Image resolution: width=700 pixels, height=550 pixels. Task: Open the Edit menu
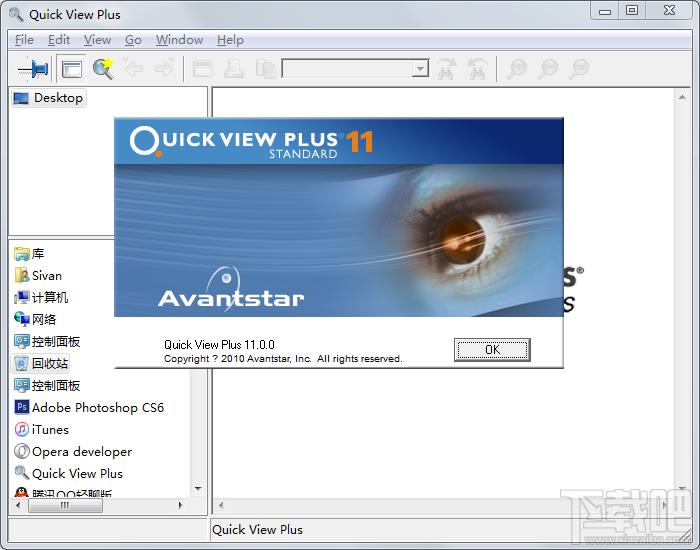[59, 40]
